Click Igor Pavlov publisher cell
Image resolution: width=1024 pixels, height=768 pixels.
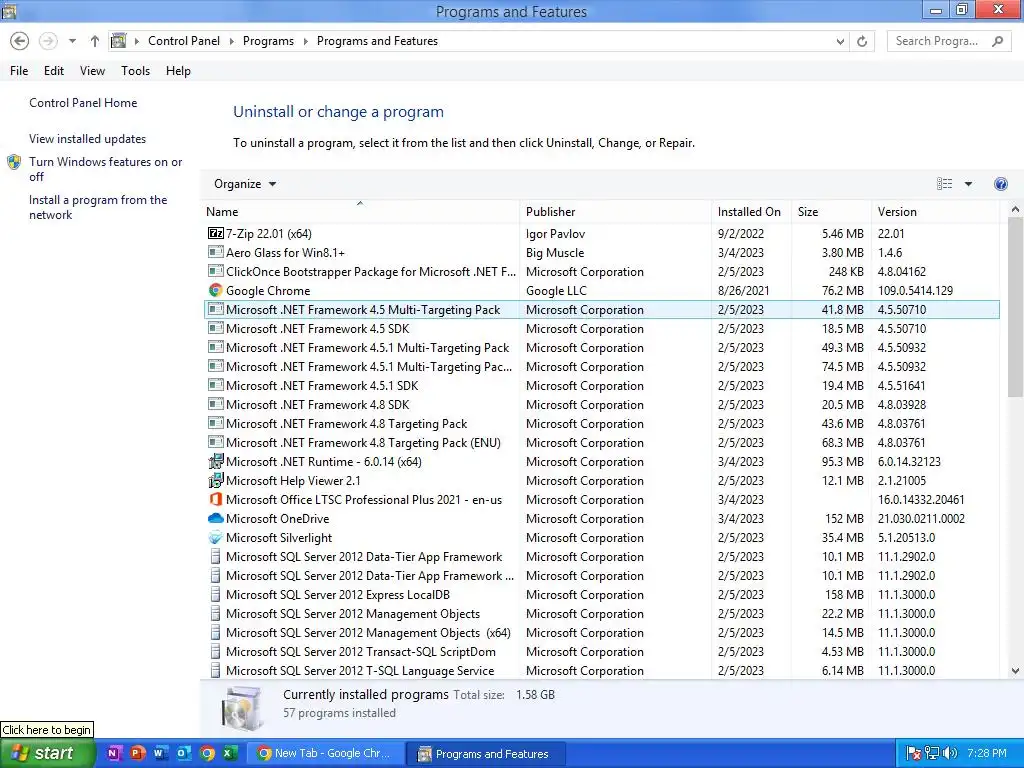pos(556,233)
